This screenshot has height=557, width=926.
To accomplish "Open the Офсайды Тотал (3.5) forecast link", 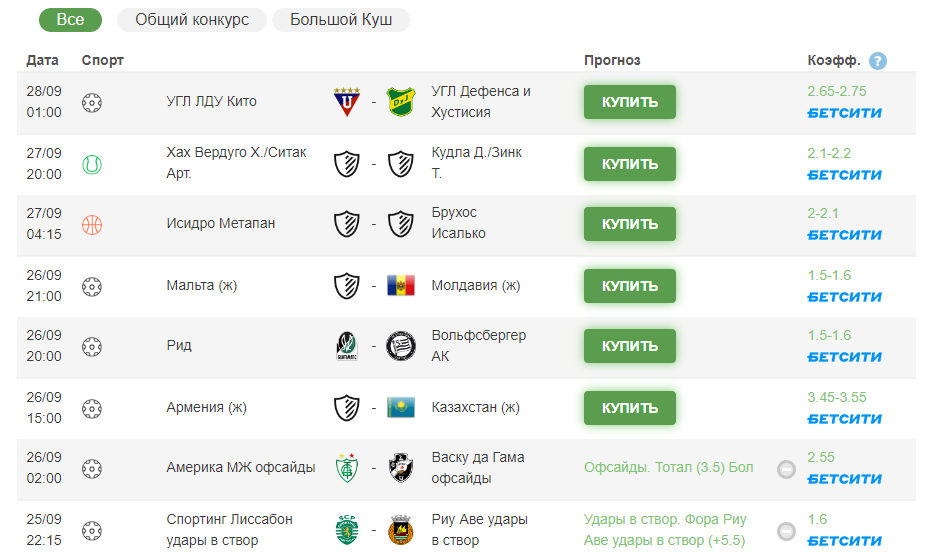I will (x=669, y=467).
